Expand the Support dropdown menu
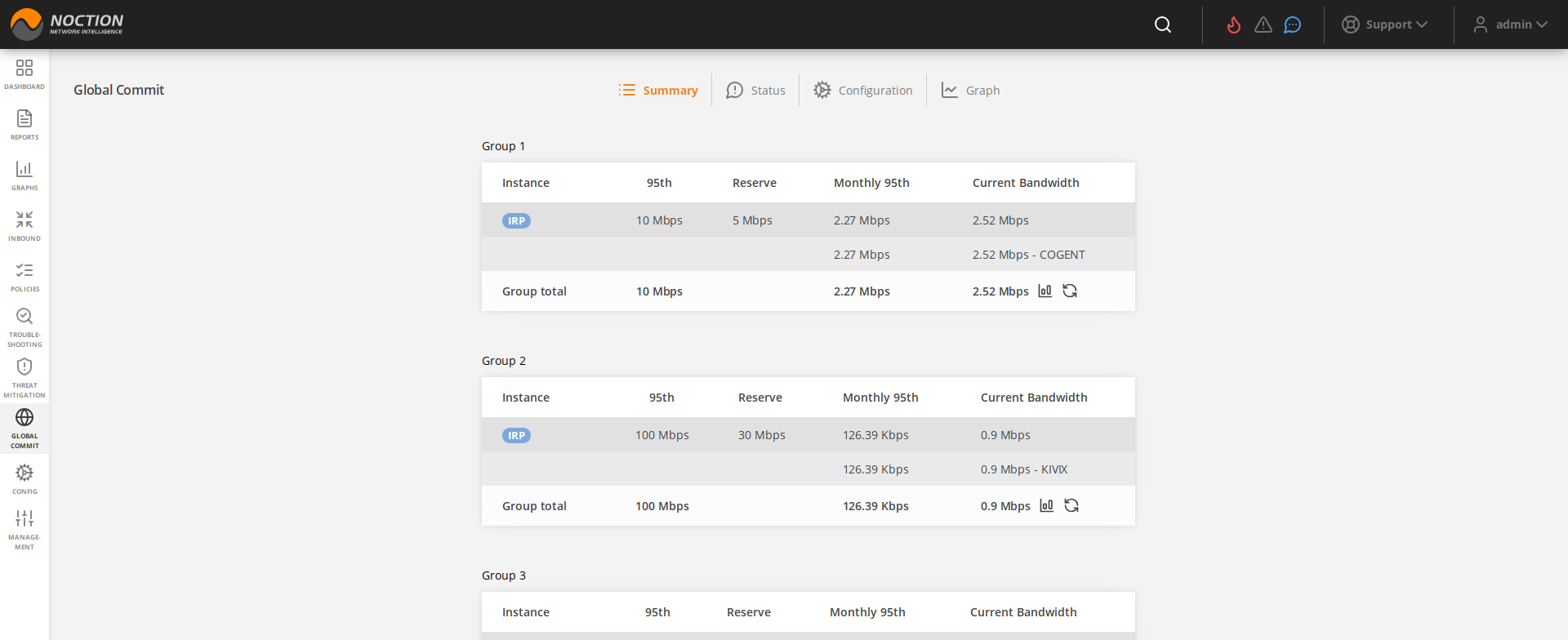1568x640 pixels. pos(1385,24)
